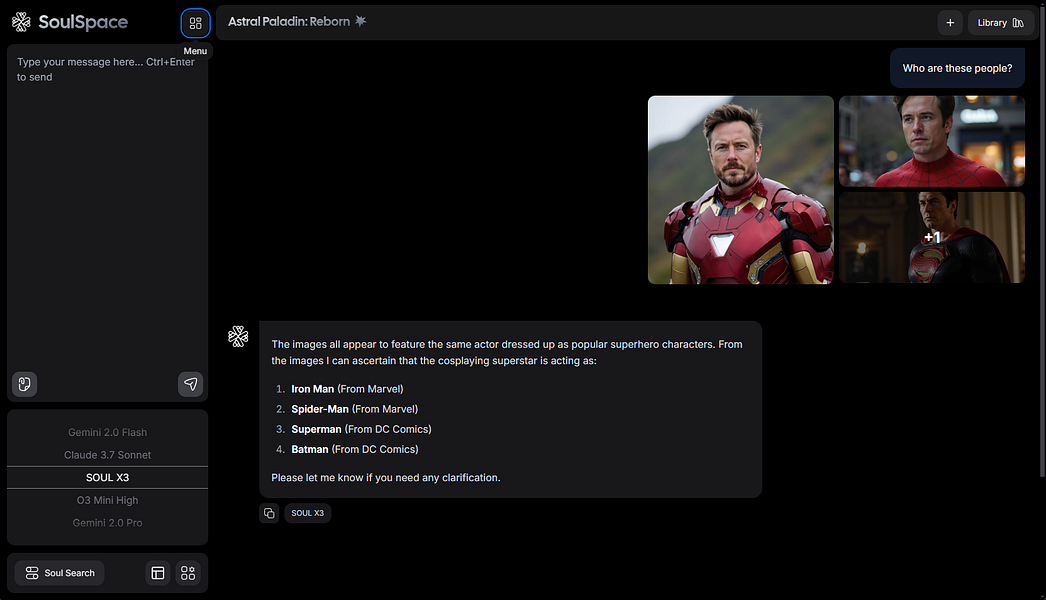Click the 'Iron Man' list item text
Screen dimensions: 1046x600
click(x=347, y=389)
